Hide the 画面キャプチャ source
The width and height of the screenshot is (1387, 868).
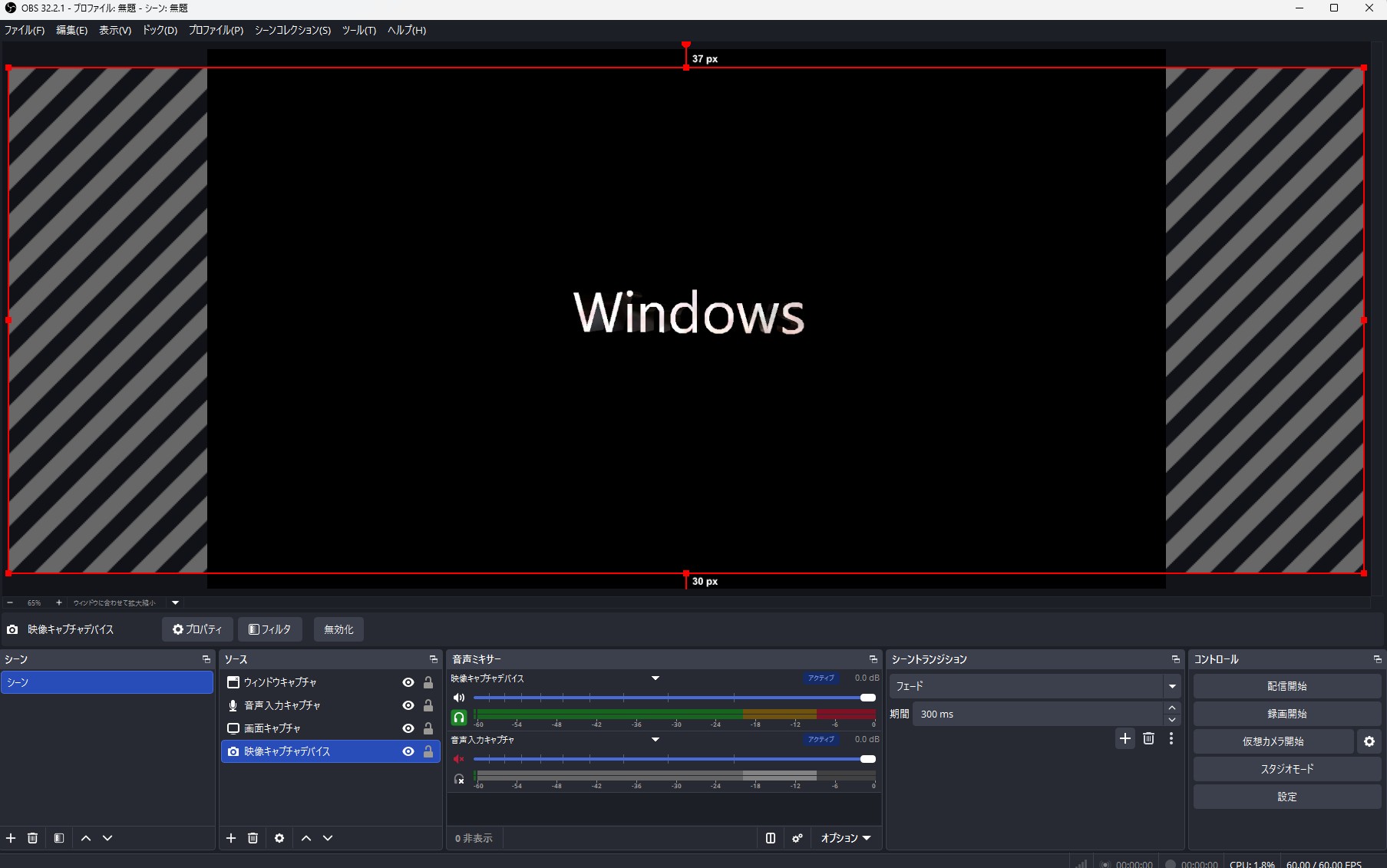(408, 728)
